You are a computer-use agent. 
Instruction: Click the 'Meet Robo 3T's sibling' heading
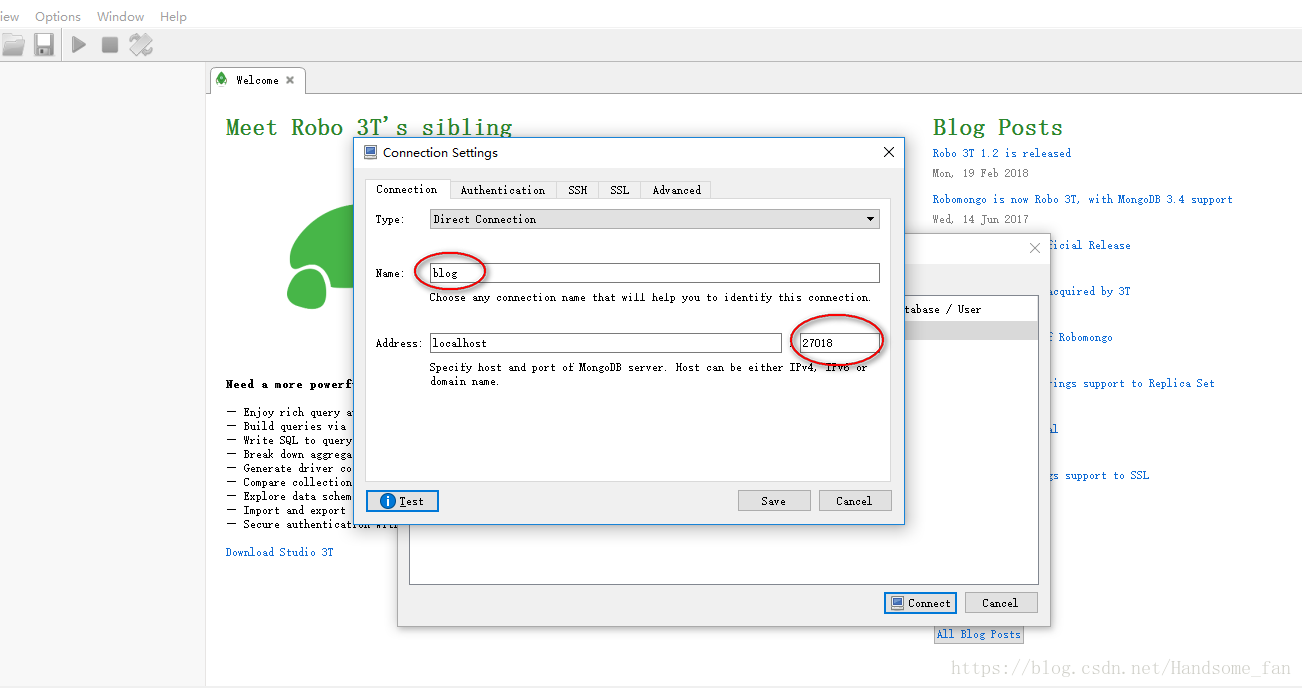pyautogui.click(x=369, y=127)
